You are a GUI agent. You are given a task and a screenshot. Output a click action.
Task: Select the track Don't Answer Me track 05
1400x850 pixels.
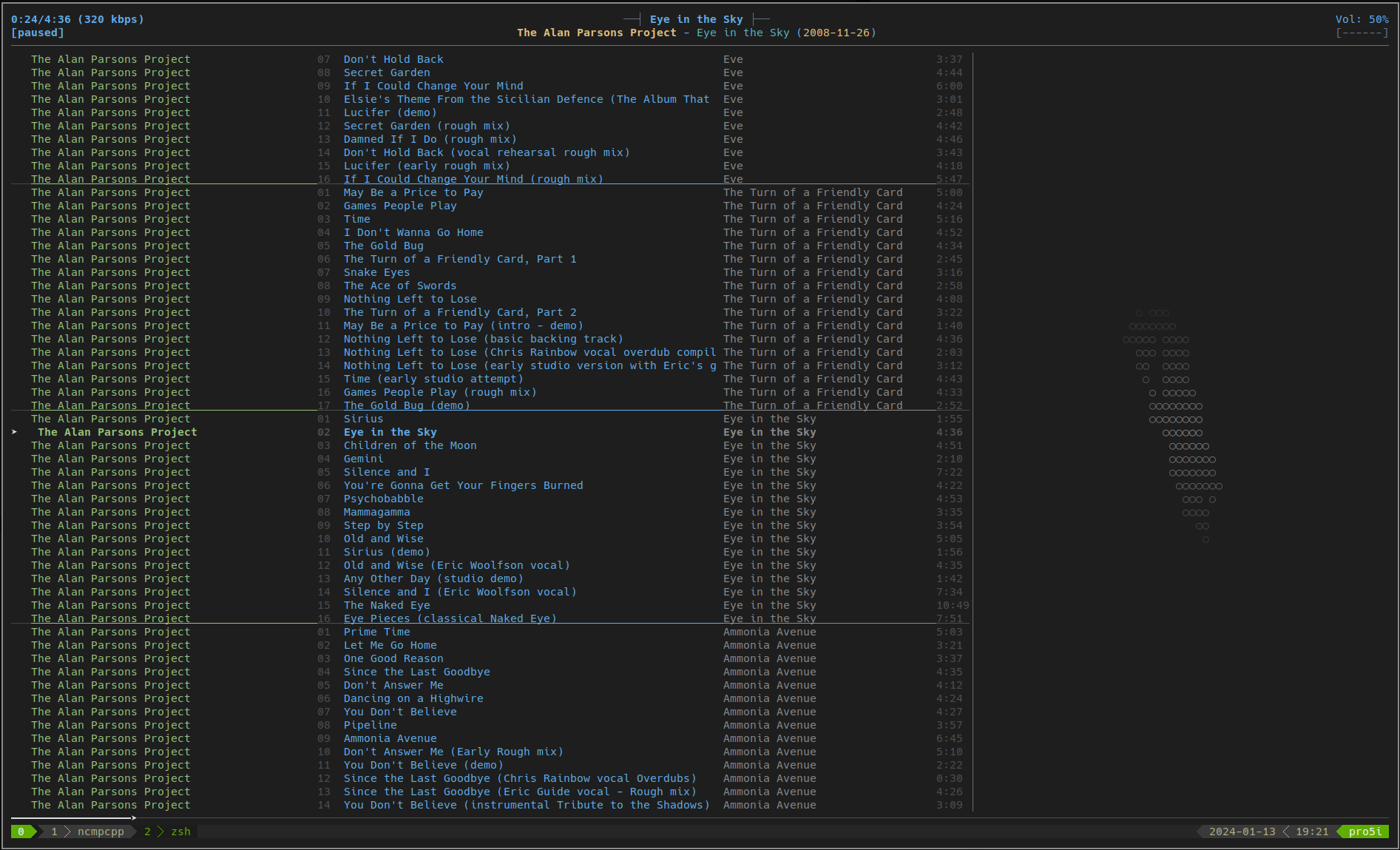point(393,685)
